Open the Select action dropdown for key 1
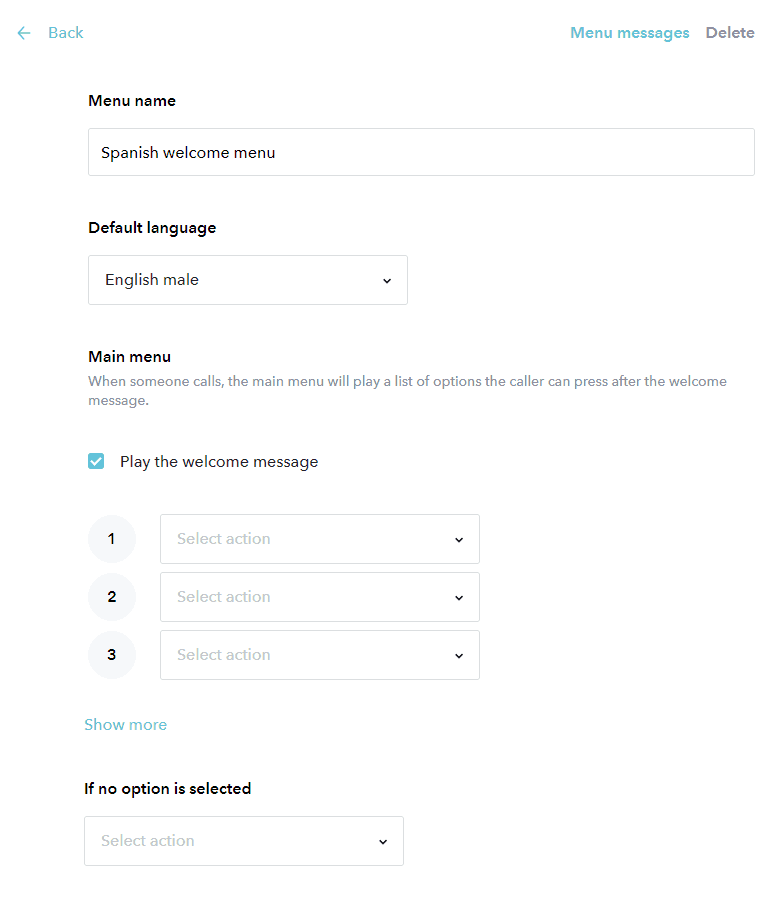 tap(319, 539)
